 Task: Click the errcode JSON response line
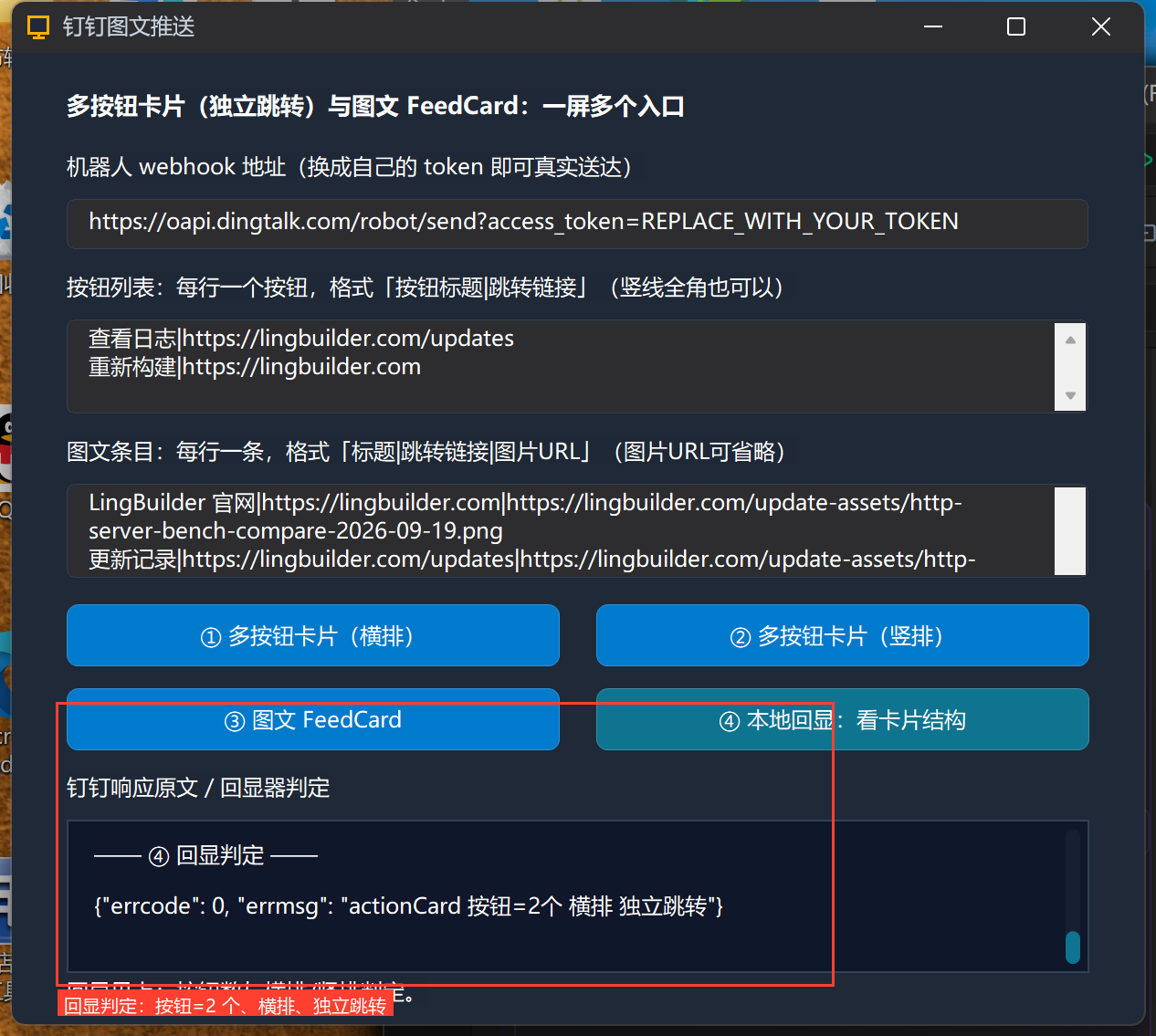(409, 905)
